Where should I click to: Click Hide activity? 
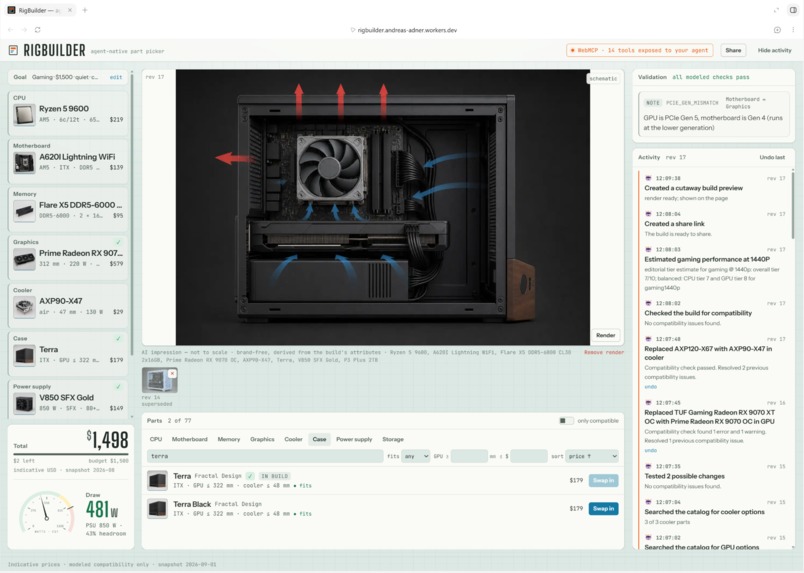[774, 50]
